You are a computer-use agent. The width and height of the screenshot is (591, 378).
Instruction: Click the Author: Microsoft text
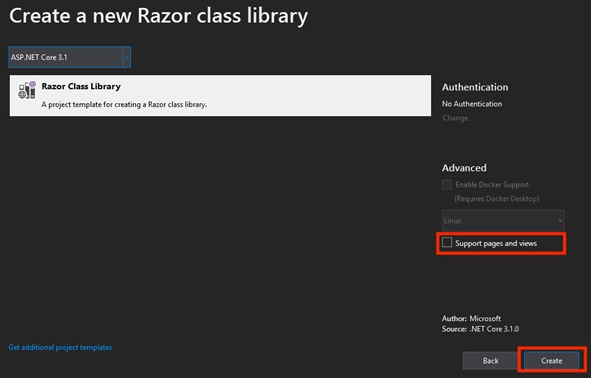471,318
